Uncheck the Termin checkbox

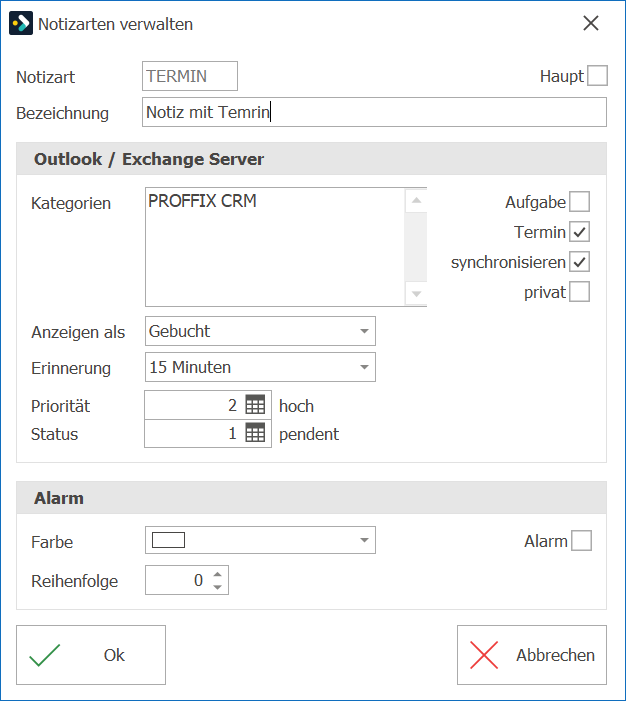(x=579, y=232)
